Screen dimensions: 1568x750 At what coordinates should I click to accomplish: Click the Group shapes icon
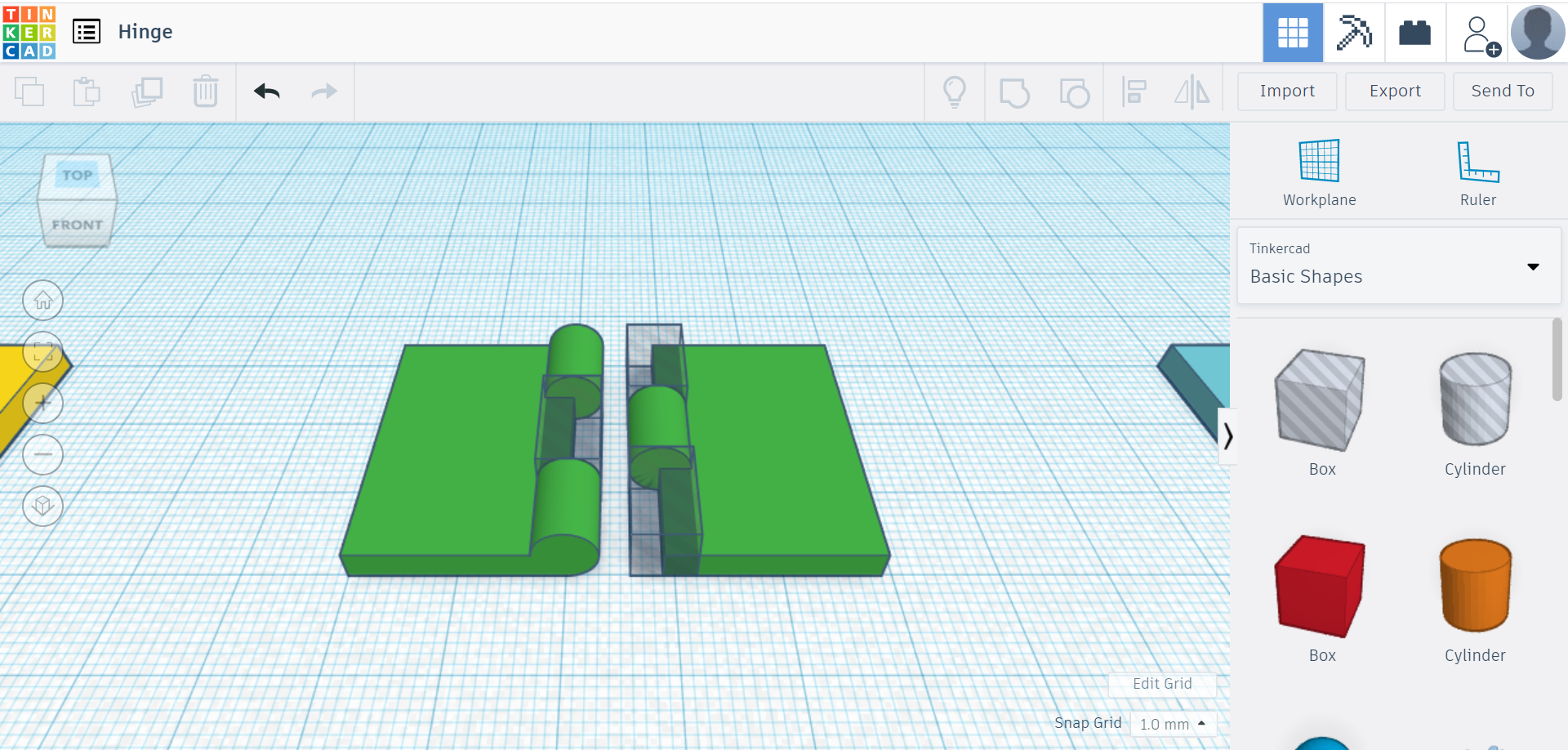point(1015,92)
